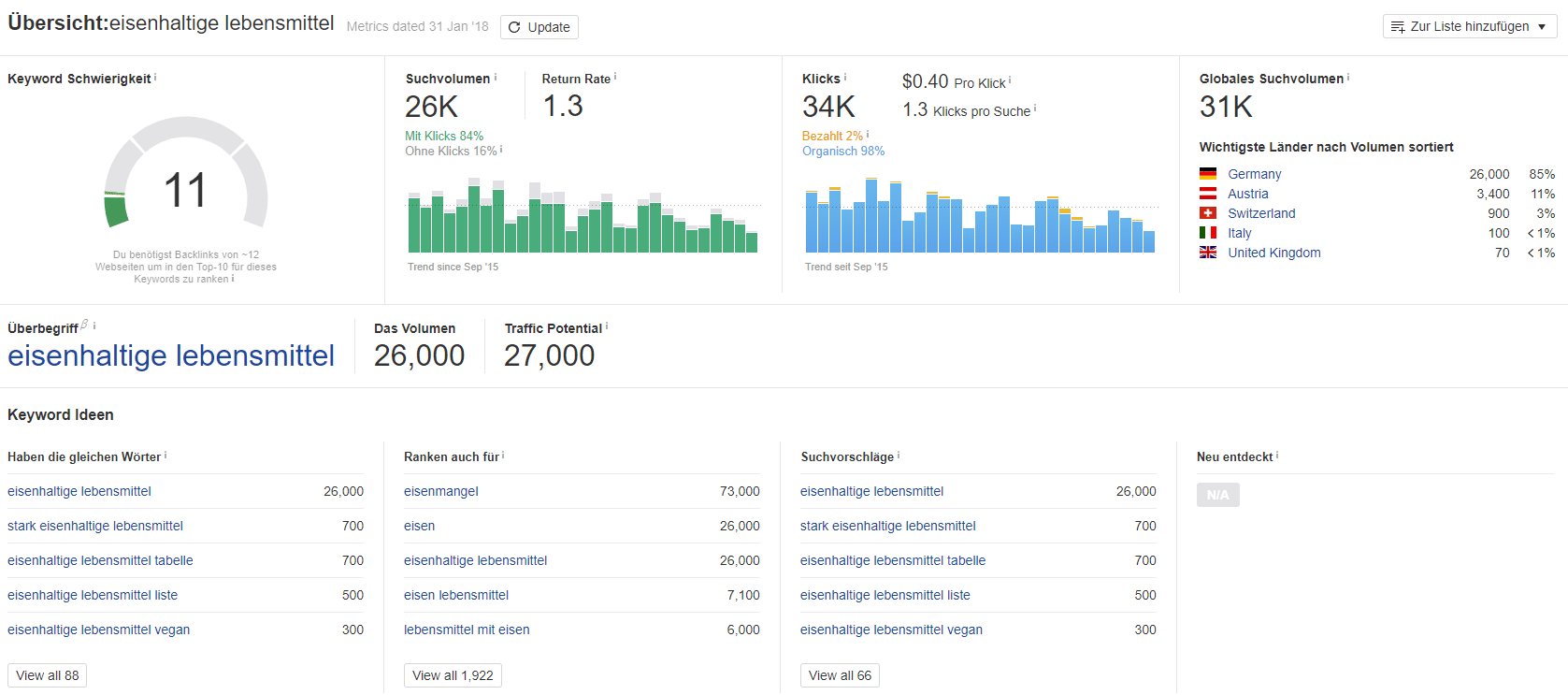Click the Update metrics button
Image resolution: width=1568 pixels, height=695 pixels.
point(539,27)
